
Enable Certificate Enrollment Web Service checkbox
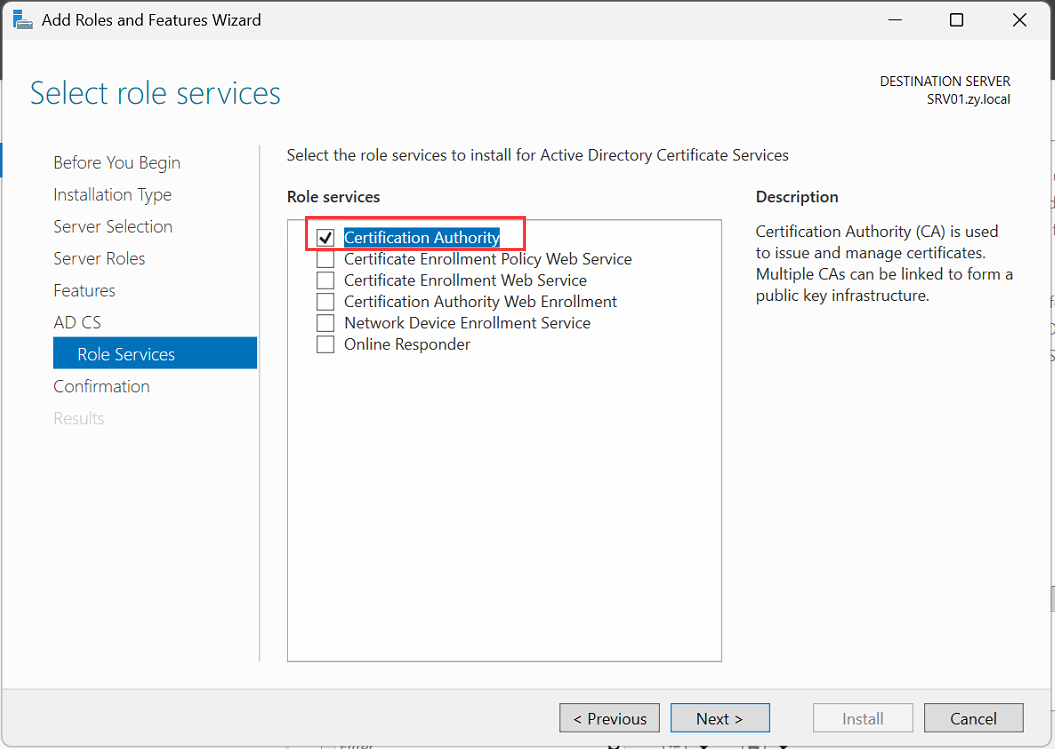(x=325, y=280)
